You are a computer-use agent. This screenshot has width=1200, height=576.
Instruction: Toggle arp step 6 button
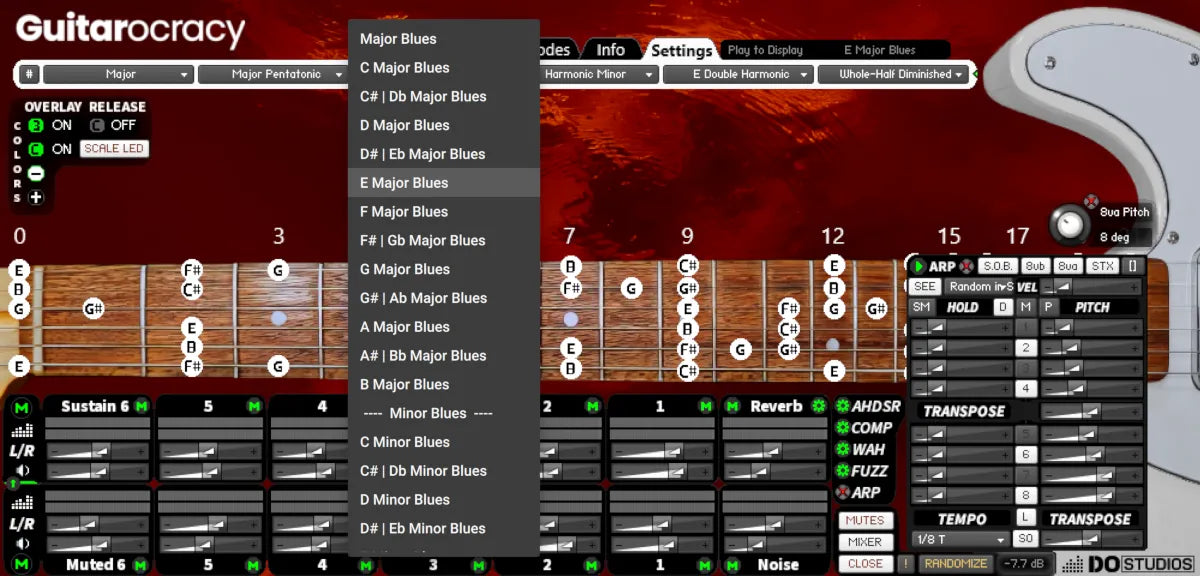coord(1025,454)
